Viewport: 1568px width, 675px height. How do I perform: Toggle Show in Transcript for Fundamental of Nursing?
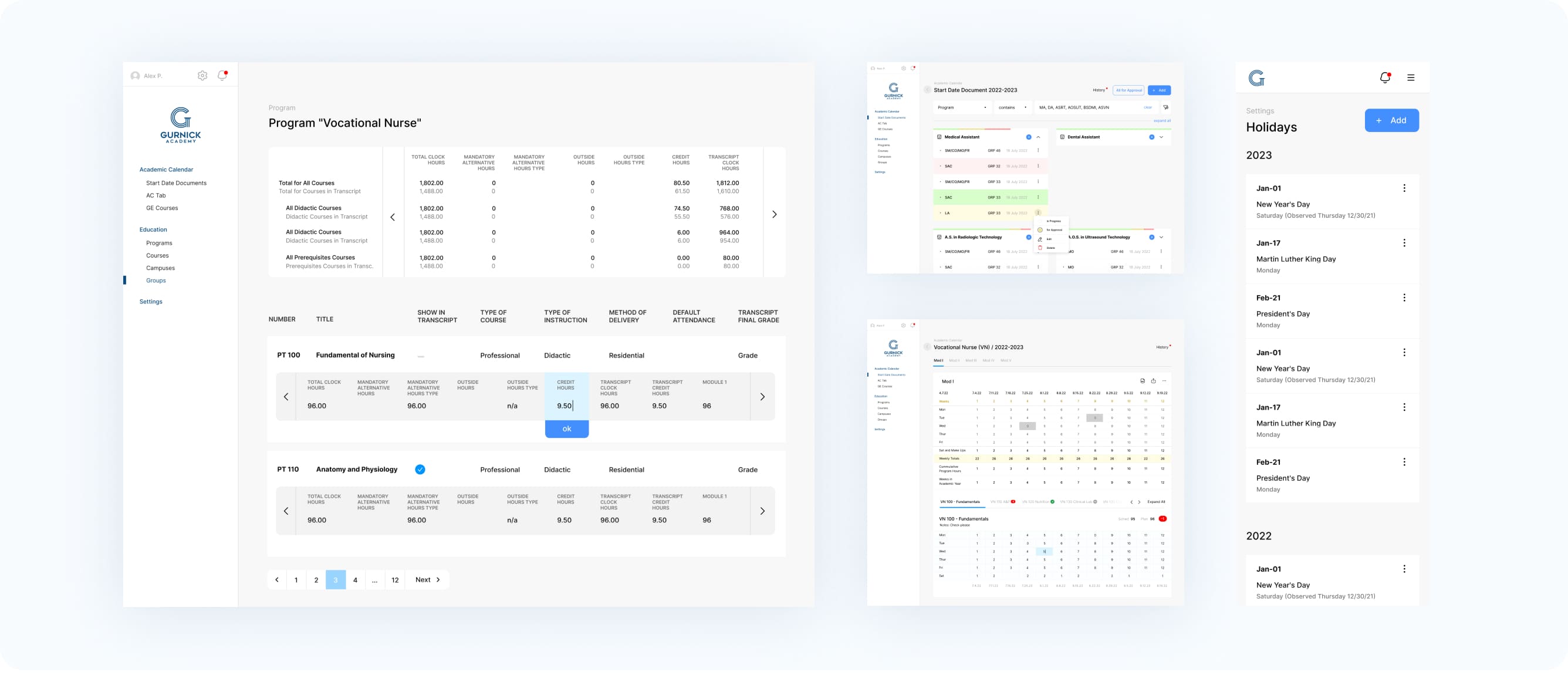point(421,356)
